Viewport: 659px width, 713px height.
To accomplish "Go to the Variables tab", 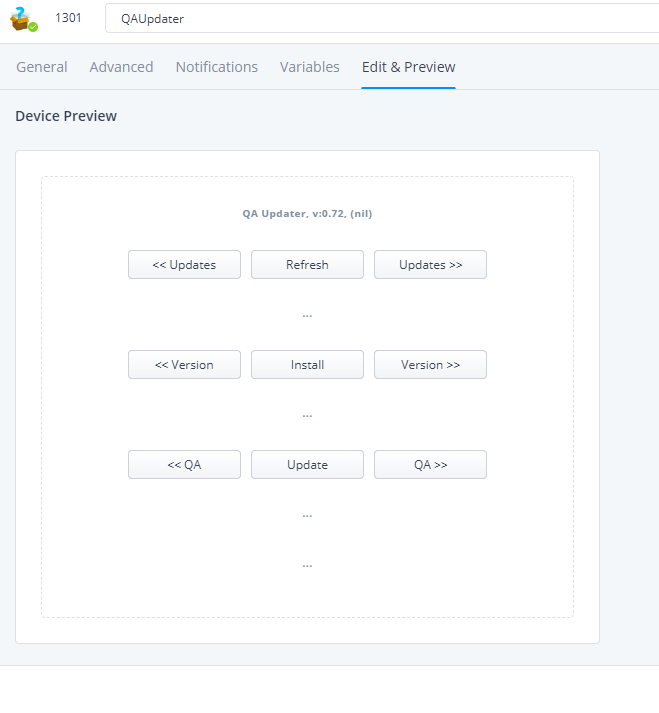I will coord(310,67).
